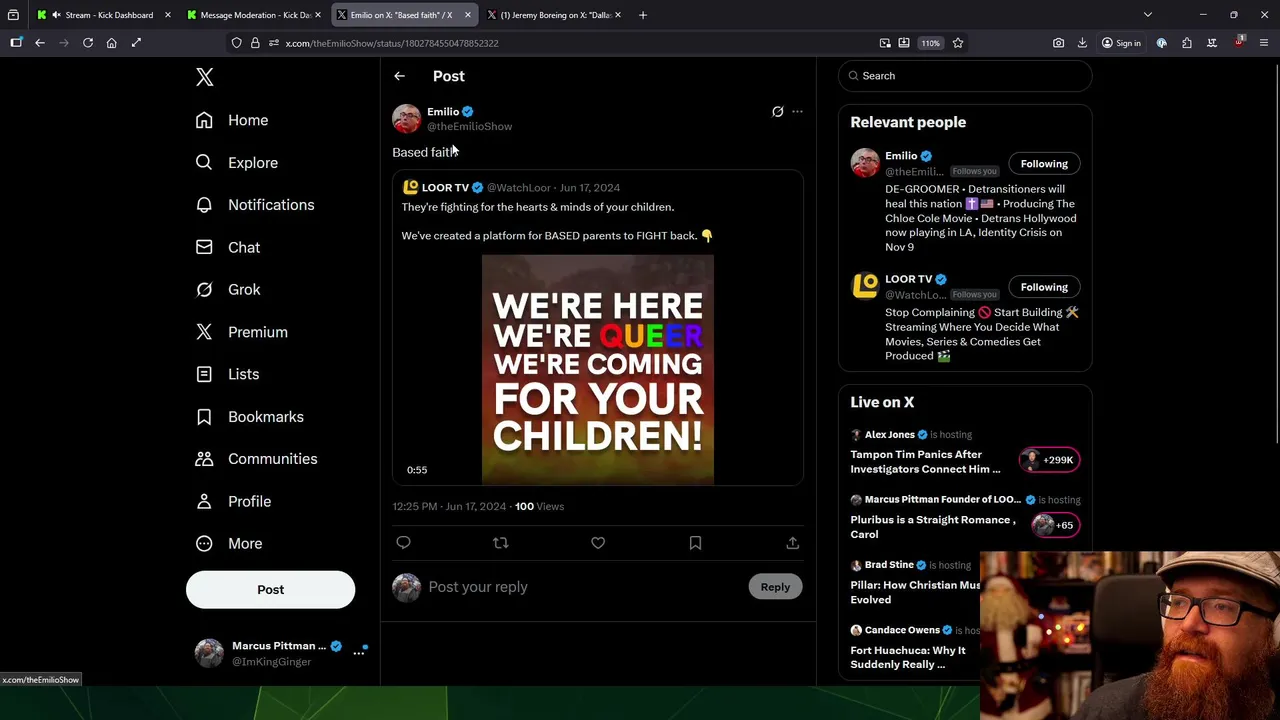Screen dimensions: 1280x720
Task: Open the Premium page
Action: [242, 332]
